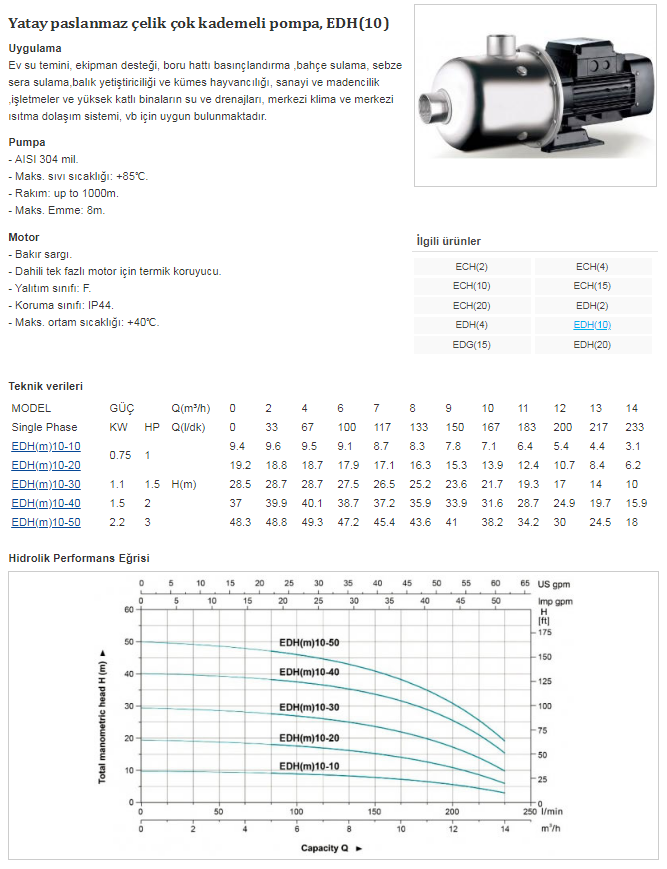Image resolution: width=667 pixels, height=869 pixels.
Task: Click the Motor section heading
Action: point(24,237)
